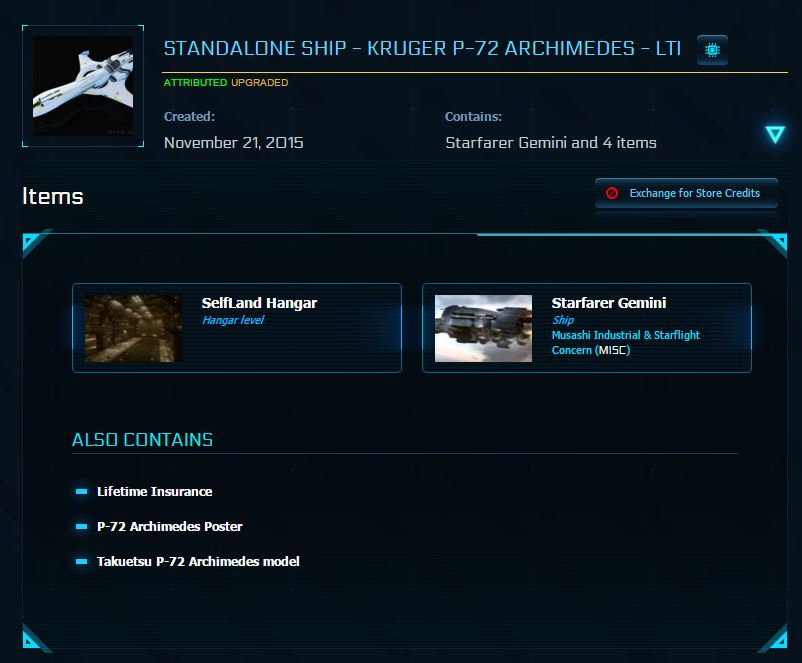
Task: Select the Starfarer Gemini ship image
Action: (x=483, y=328)
